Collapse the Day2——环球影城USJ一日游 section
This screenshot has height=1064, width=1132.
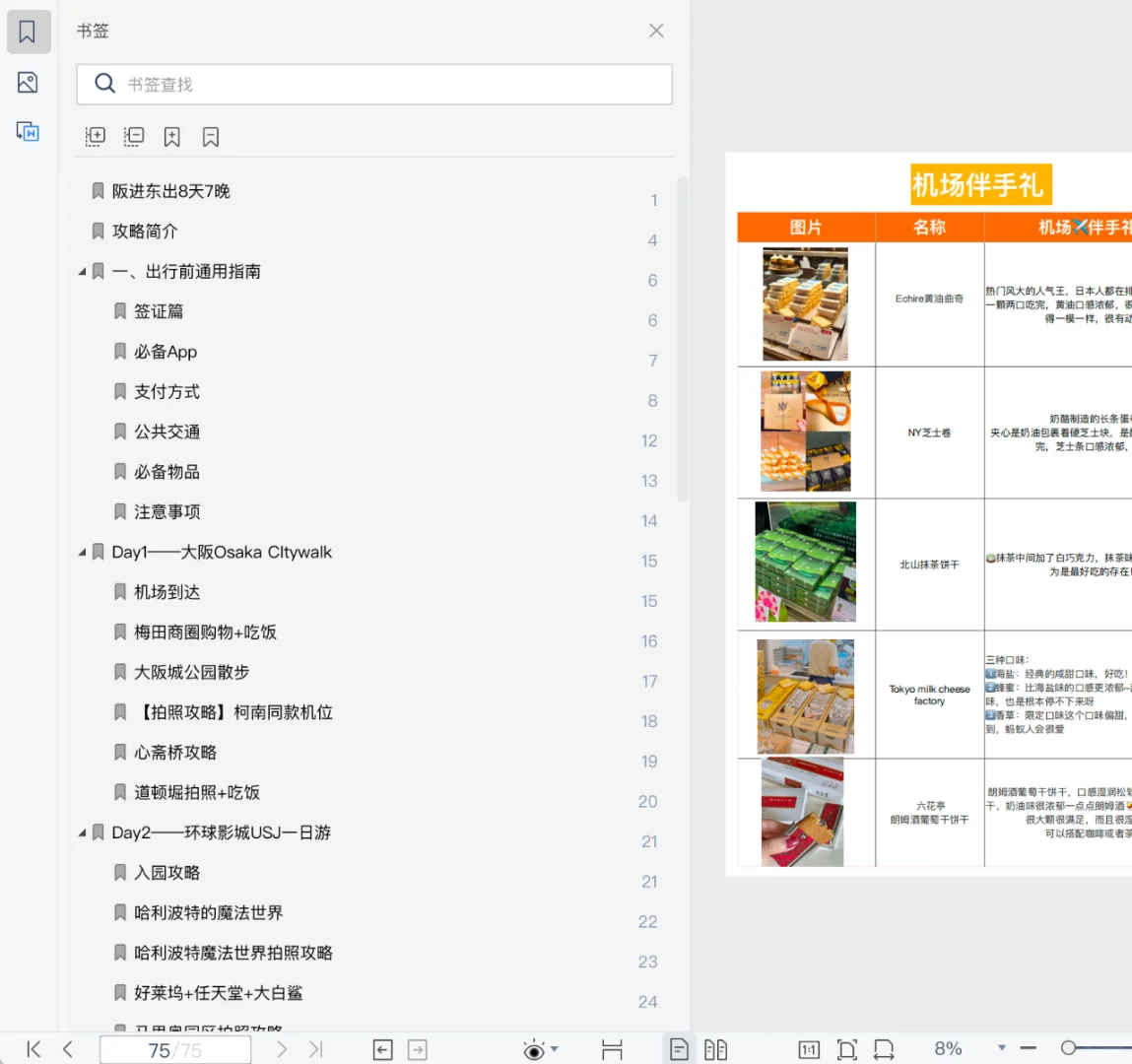[83, 833]
